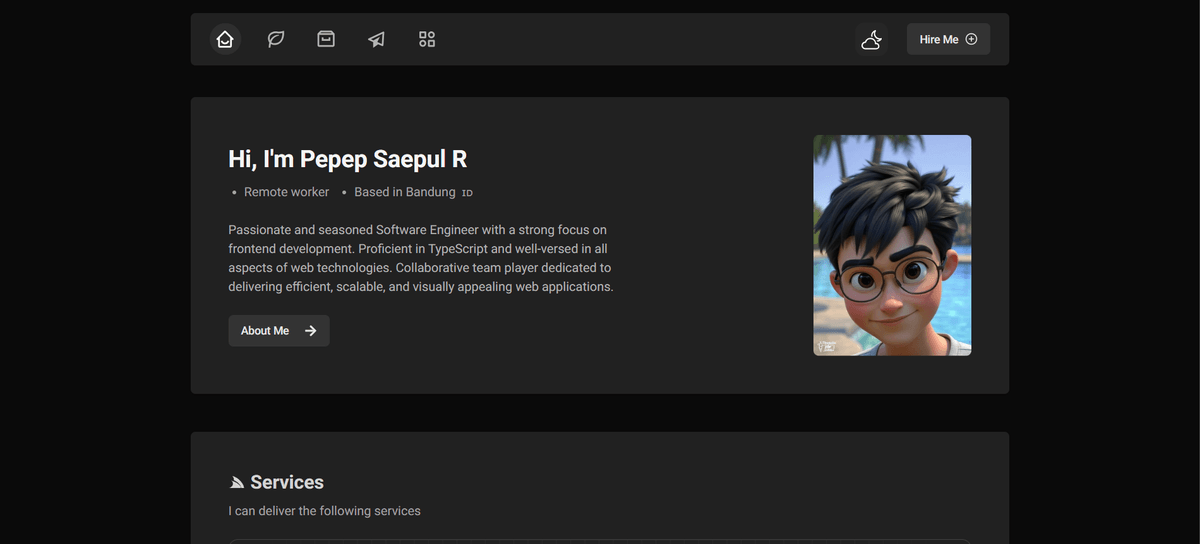Toggle dark mode with the moon-cloud icon
The width and height of the screenshot is (1200, 544).
tap(872, 40)
